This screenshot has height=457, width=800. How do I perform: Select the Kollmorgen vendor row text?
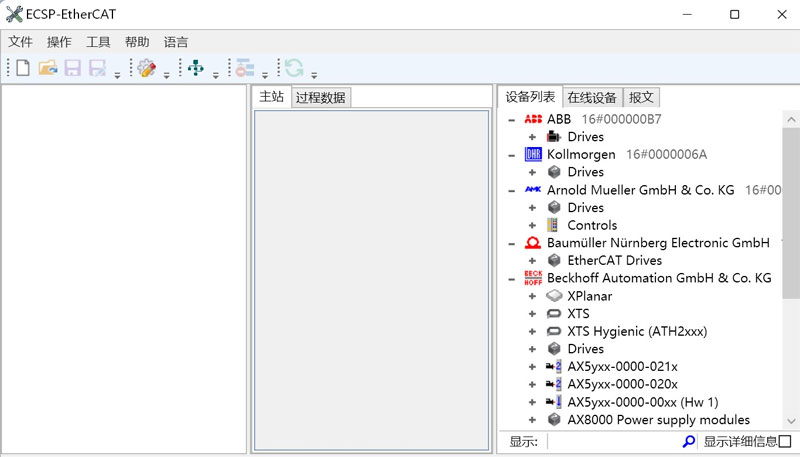point(581,154)
